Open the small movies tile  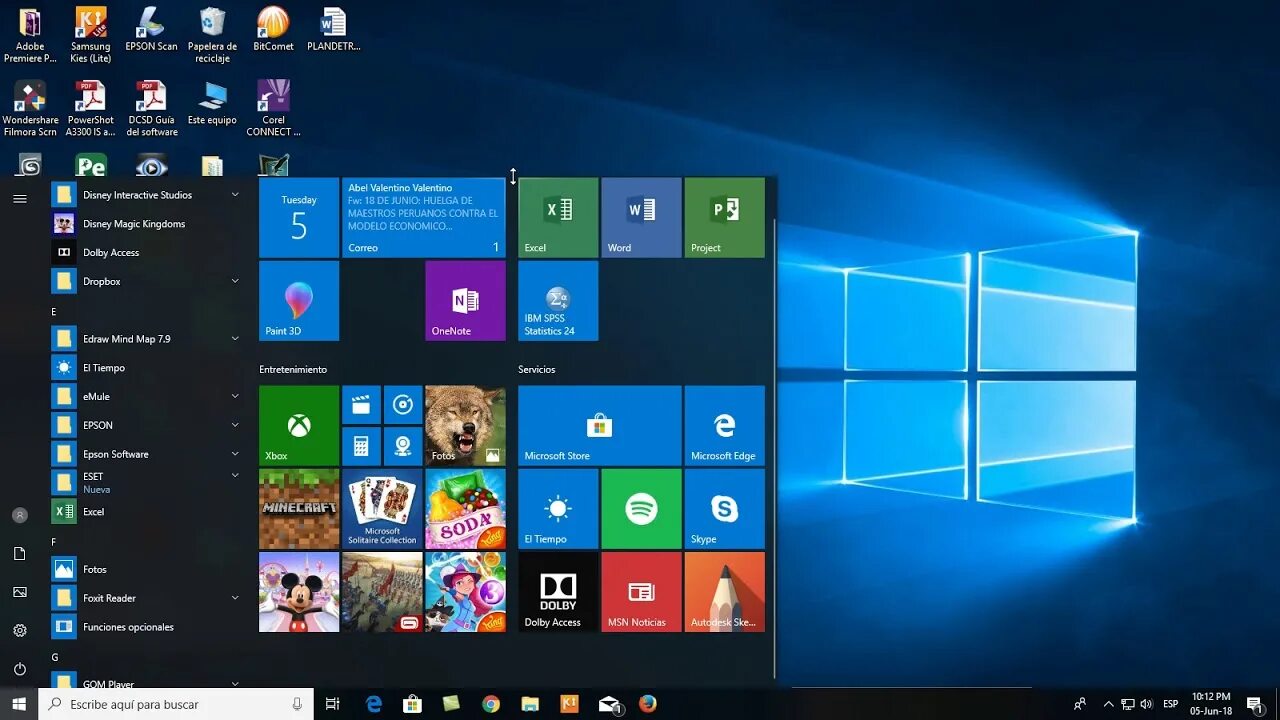click(361, 405)
